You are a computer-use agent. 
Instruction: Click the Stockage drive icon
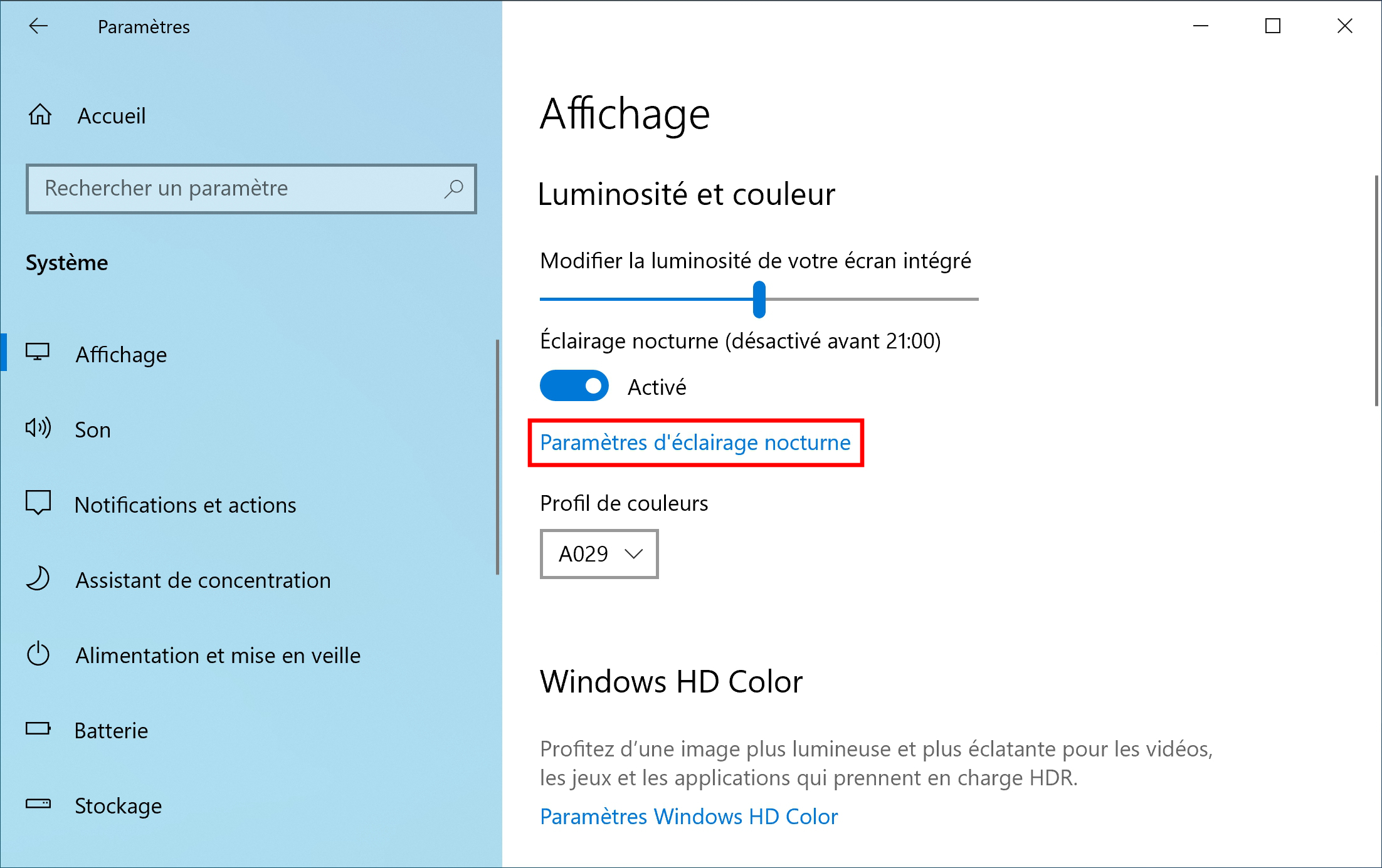38,803
